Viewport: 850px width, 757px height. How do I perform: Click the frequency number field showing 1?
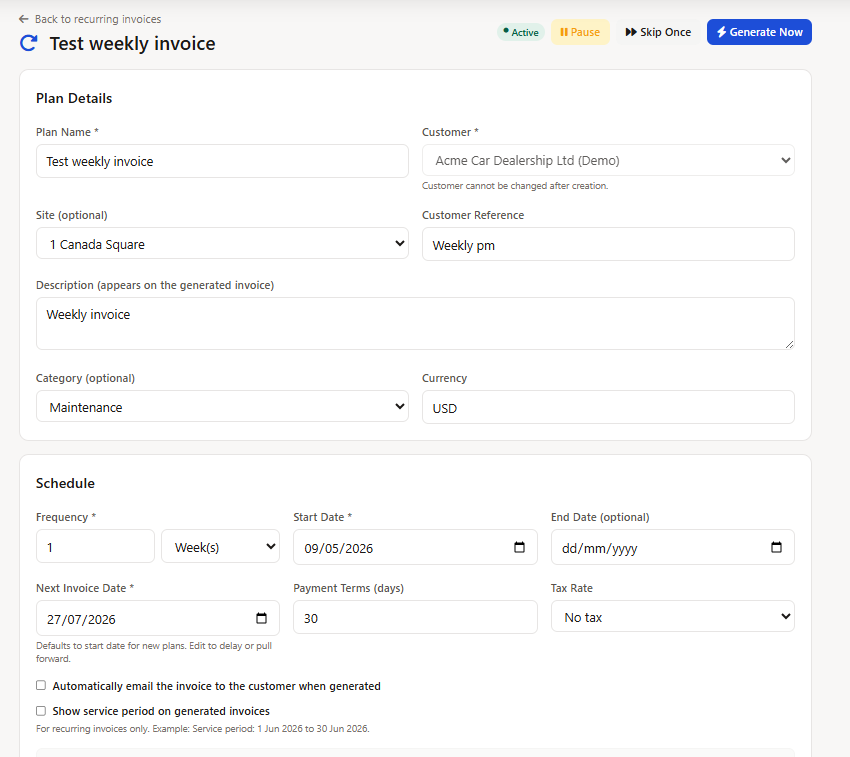95,547
